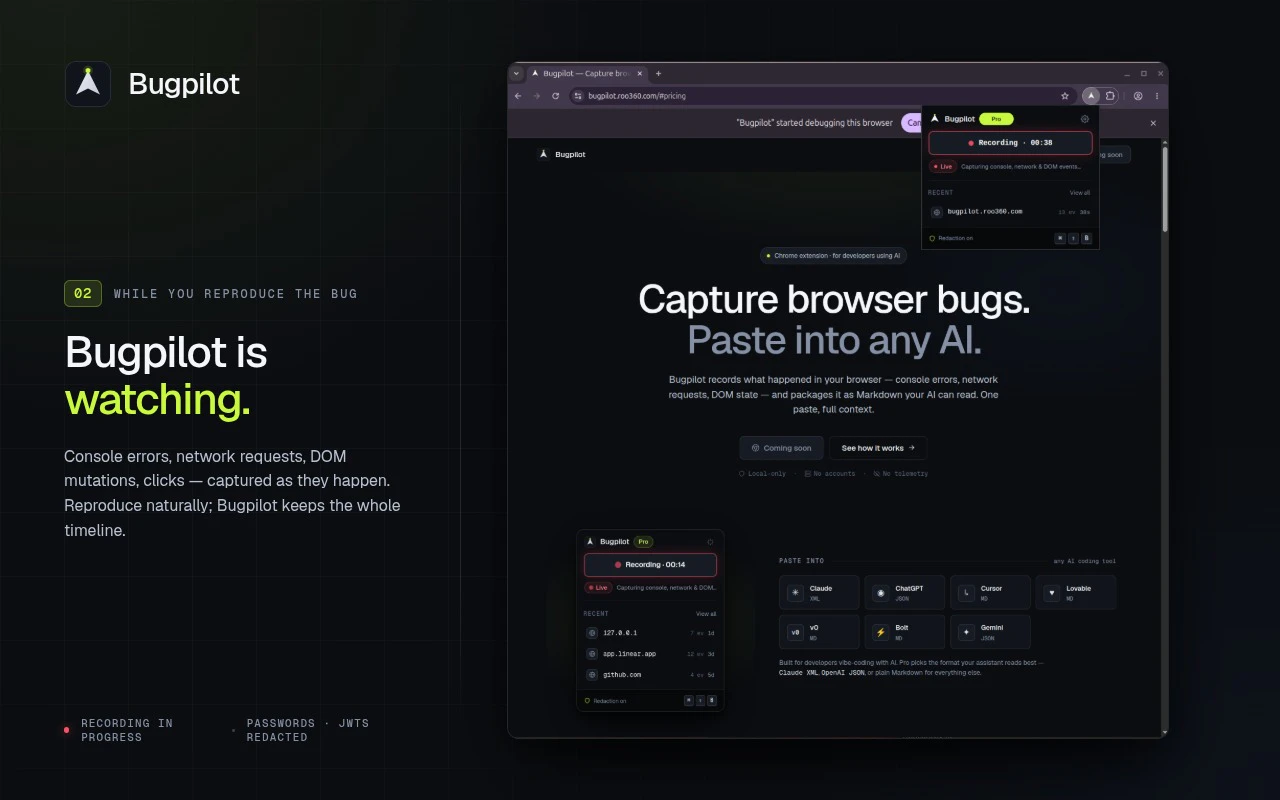Reload the page with the refresh icon
This screenshot has width=1280, height=800.
click(x=556, y=96)
